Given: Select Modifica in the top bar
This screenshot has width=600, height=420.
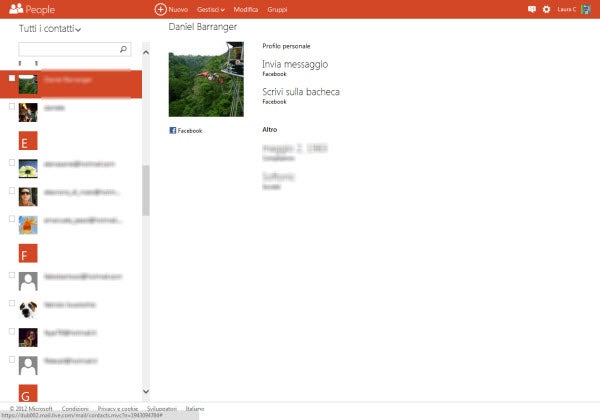Looking at the screenshot, I should click(246, 10).
